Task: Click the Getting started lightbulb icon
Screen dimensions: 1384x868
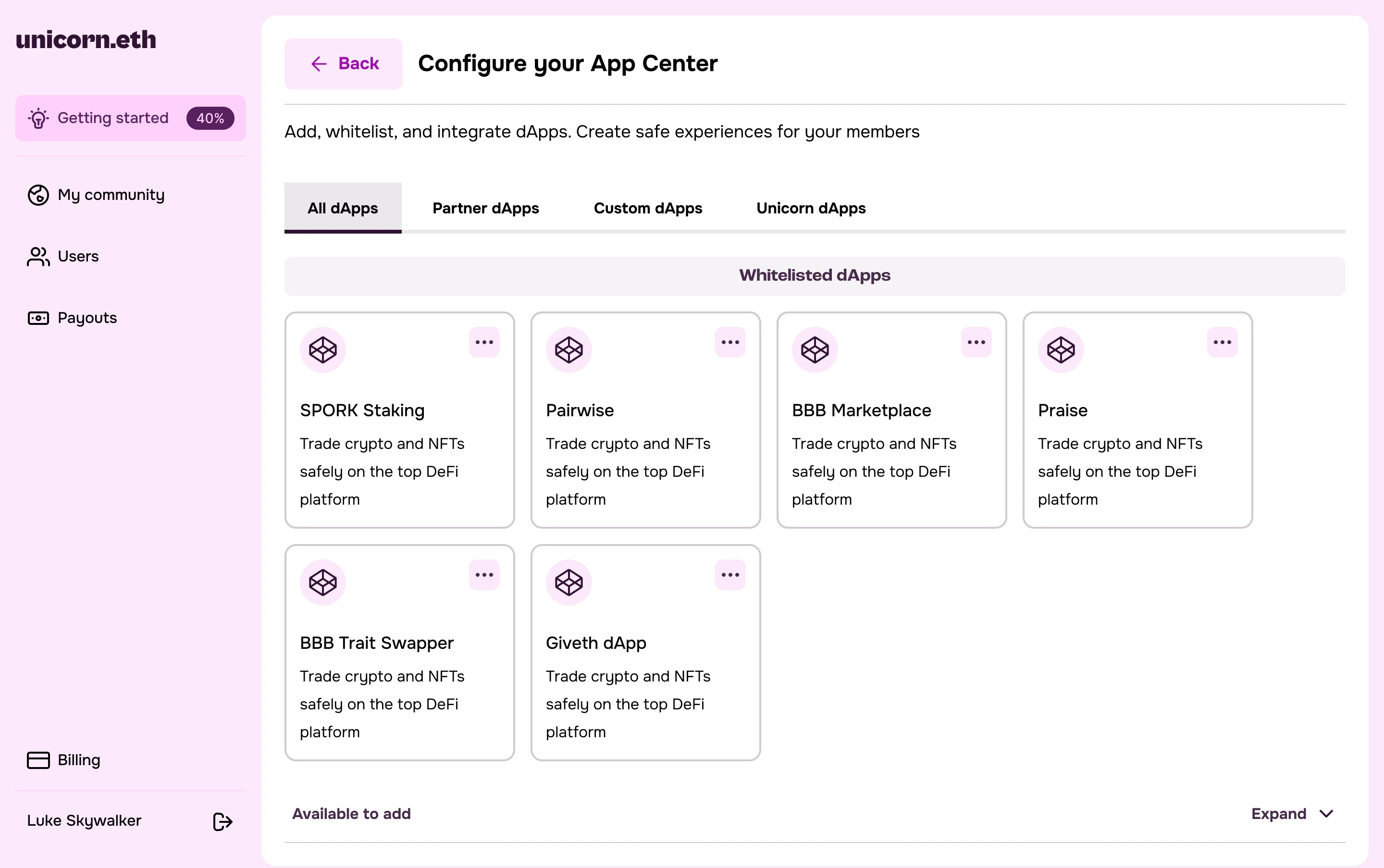Action: coord(38,118)
